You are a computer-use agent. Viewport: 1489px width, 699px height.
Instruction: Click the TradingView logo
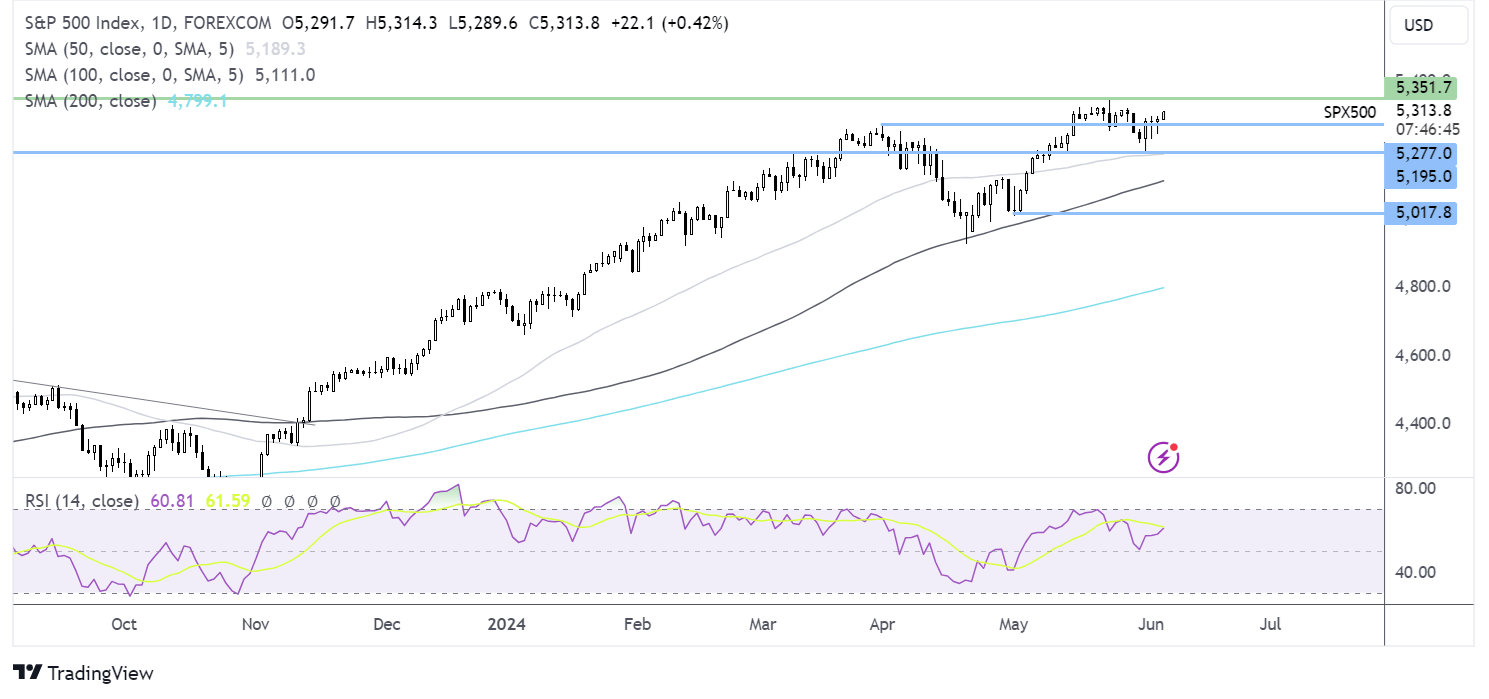(x=83, y=673)
